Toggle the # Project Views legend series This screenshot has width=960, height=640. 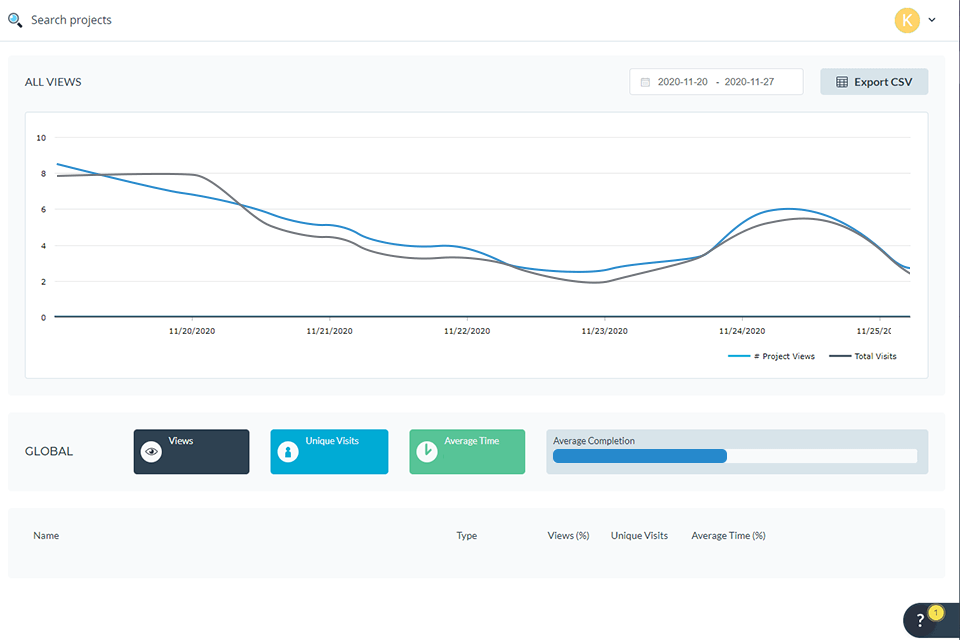coord(771,356)
